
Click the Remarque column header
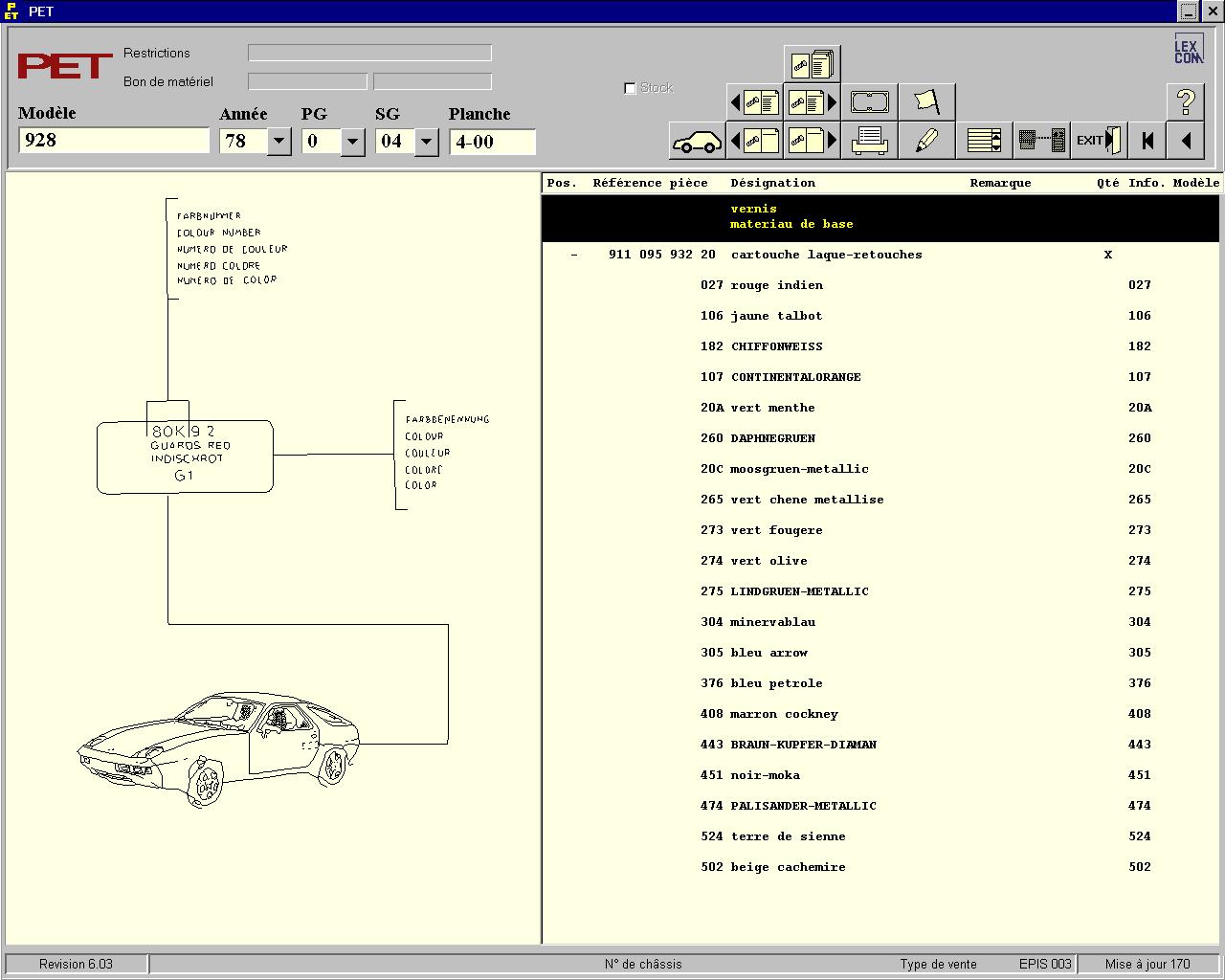point(1000,183)
